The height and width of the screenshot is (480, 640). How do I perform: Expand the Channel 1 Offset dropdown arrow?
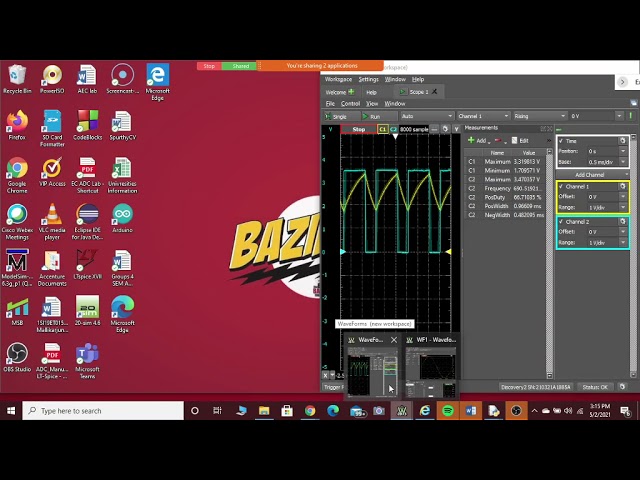point(623,197)
